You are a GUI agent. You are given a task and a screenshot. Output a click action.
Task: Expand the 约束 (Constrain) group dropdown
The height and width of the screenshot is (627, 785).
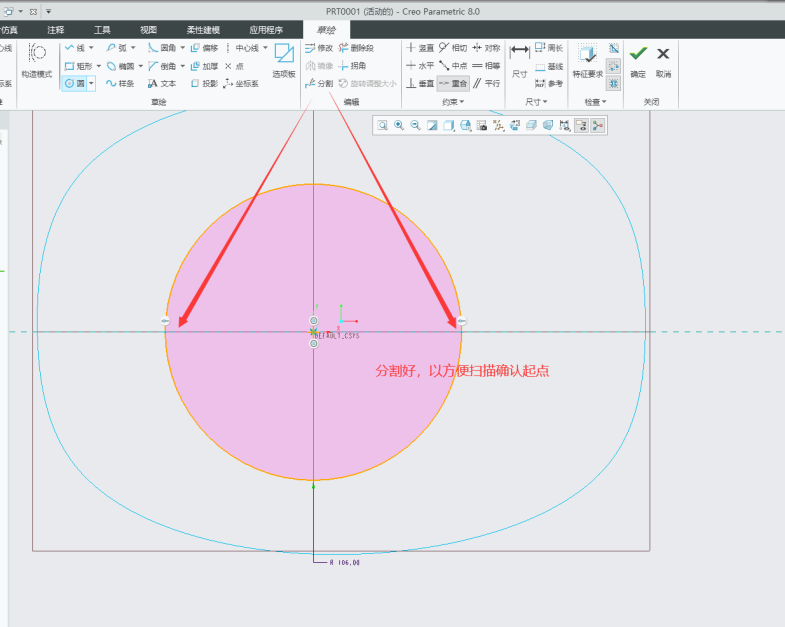coord(450,102)
